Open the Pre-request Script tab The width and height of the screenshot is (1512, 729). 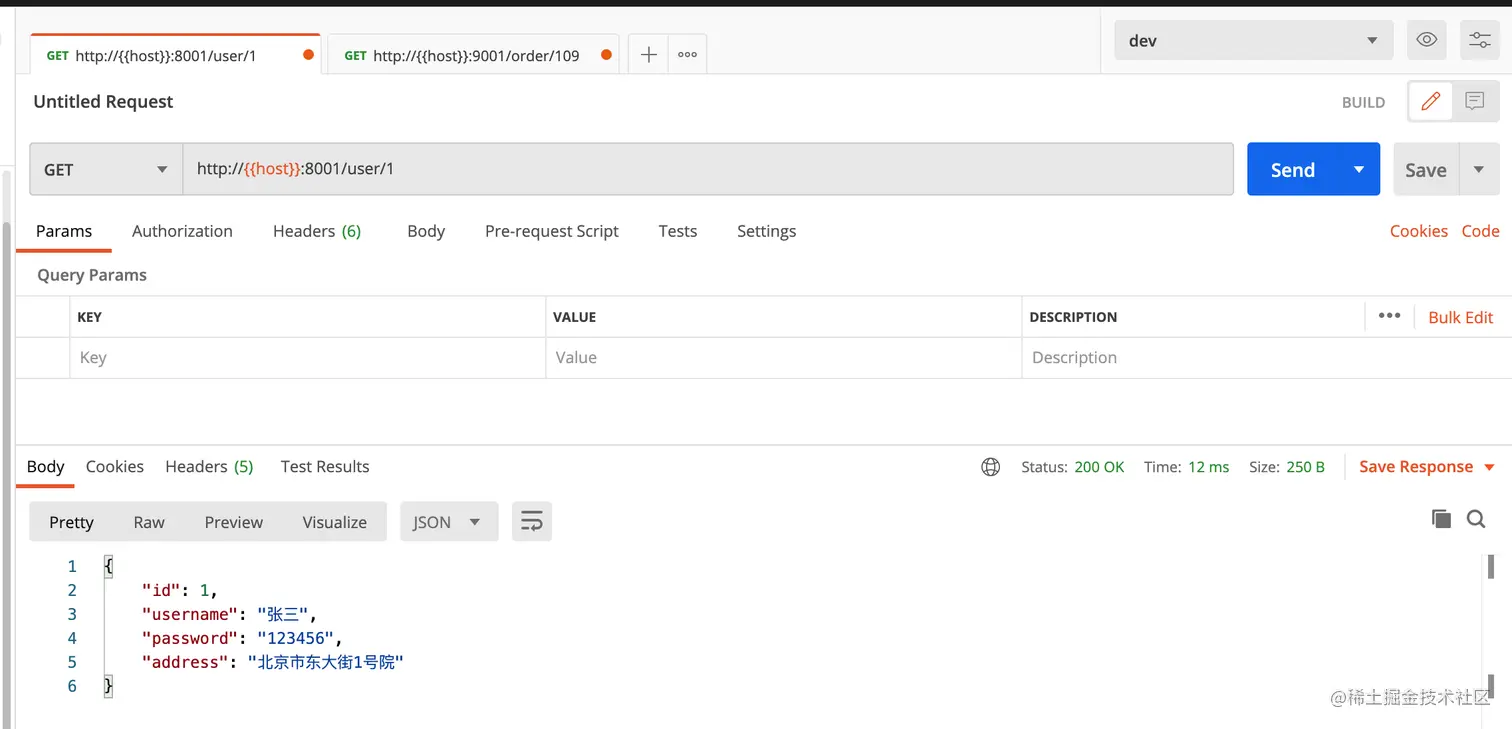click(552, 231)
